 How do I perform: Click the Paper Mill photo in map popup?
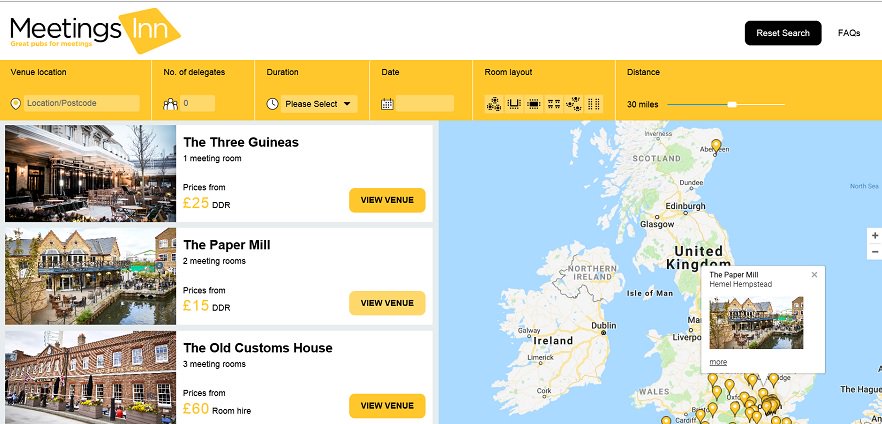tap(756, 323)
